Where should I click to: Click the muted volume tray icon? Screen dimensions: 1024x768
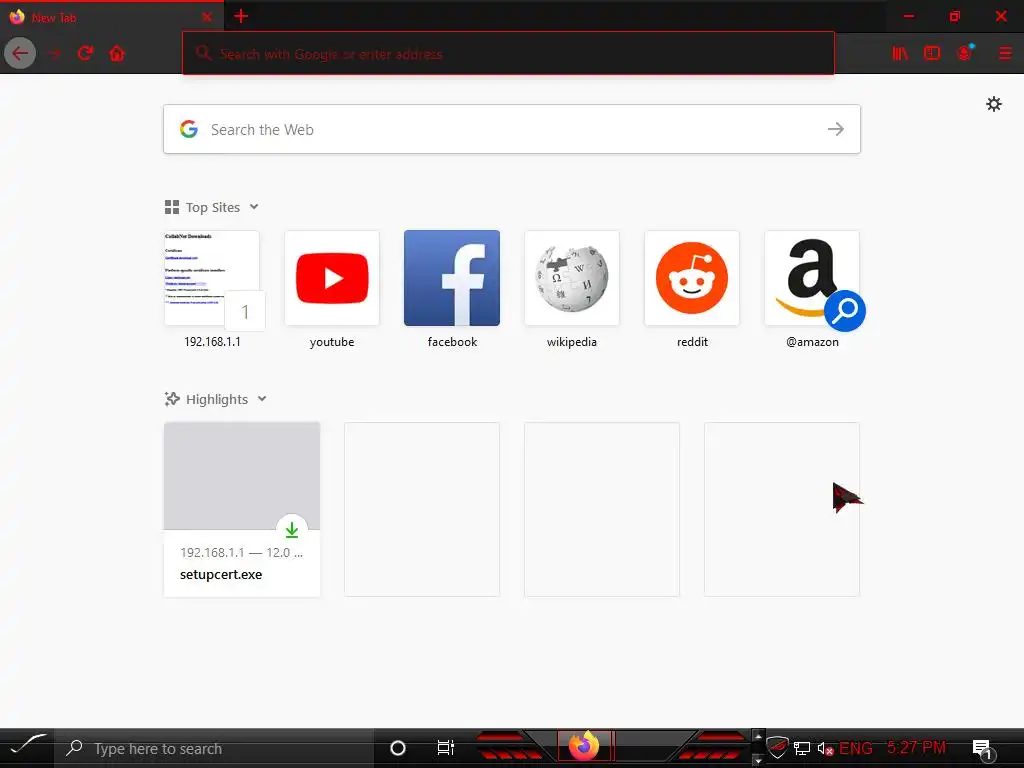coord(825,748)
